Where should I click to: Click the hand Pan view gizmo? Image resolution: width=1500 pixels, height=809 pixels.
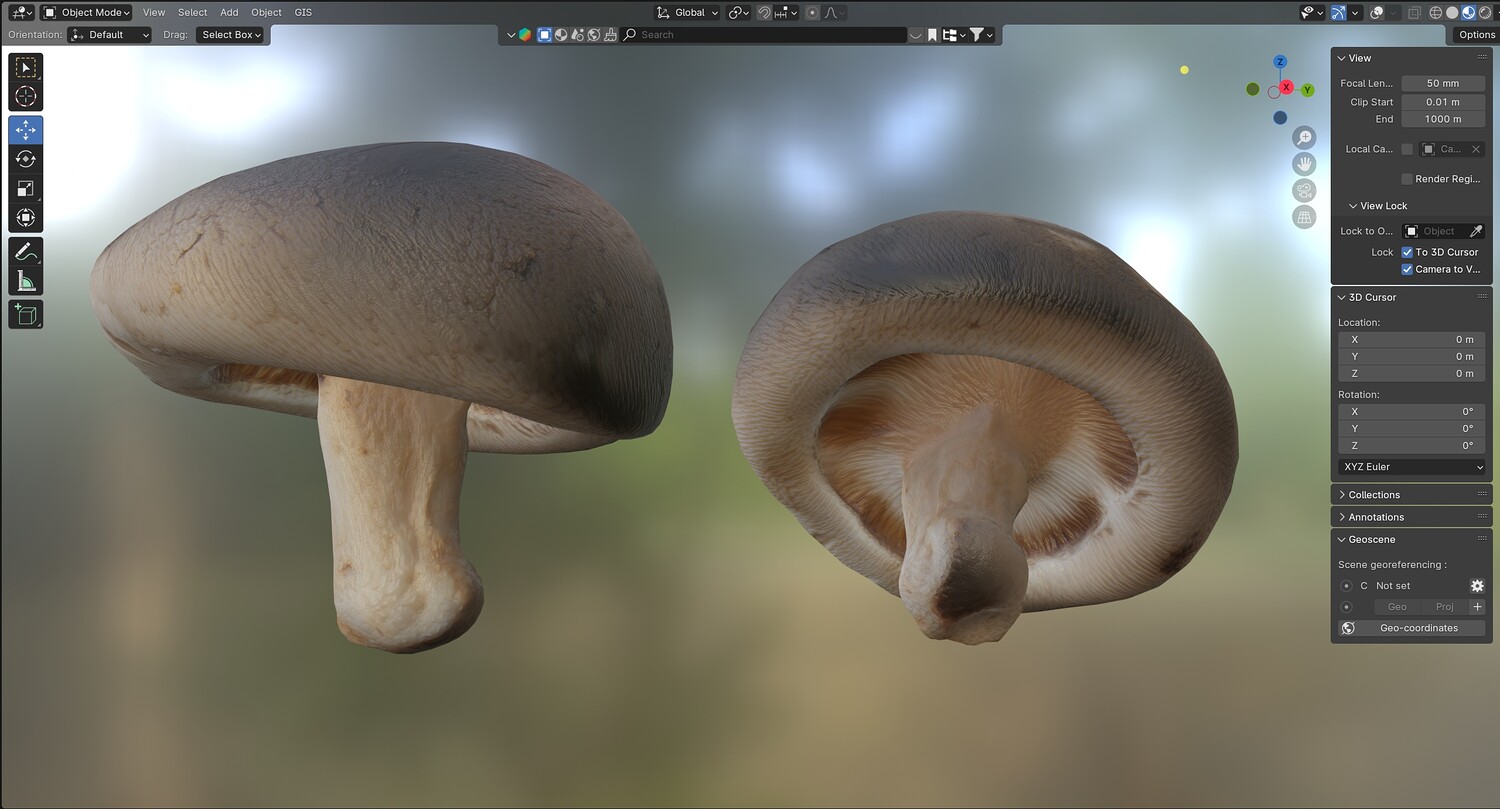(1304, 164)
